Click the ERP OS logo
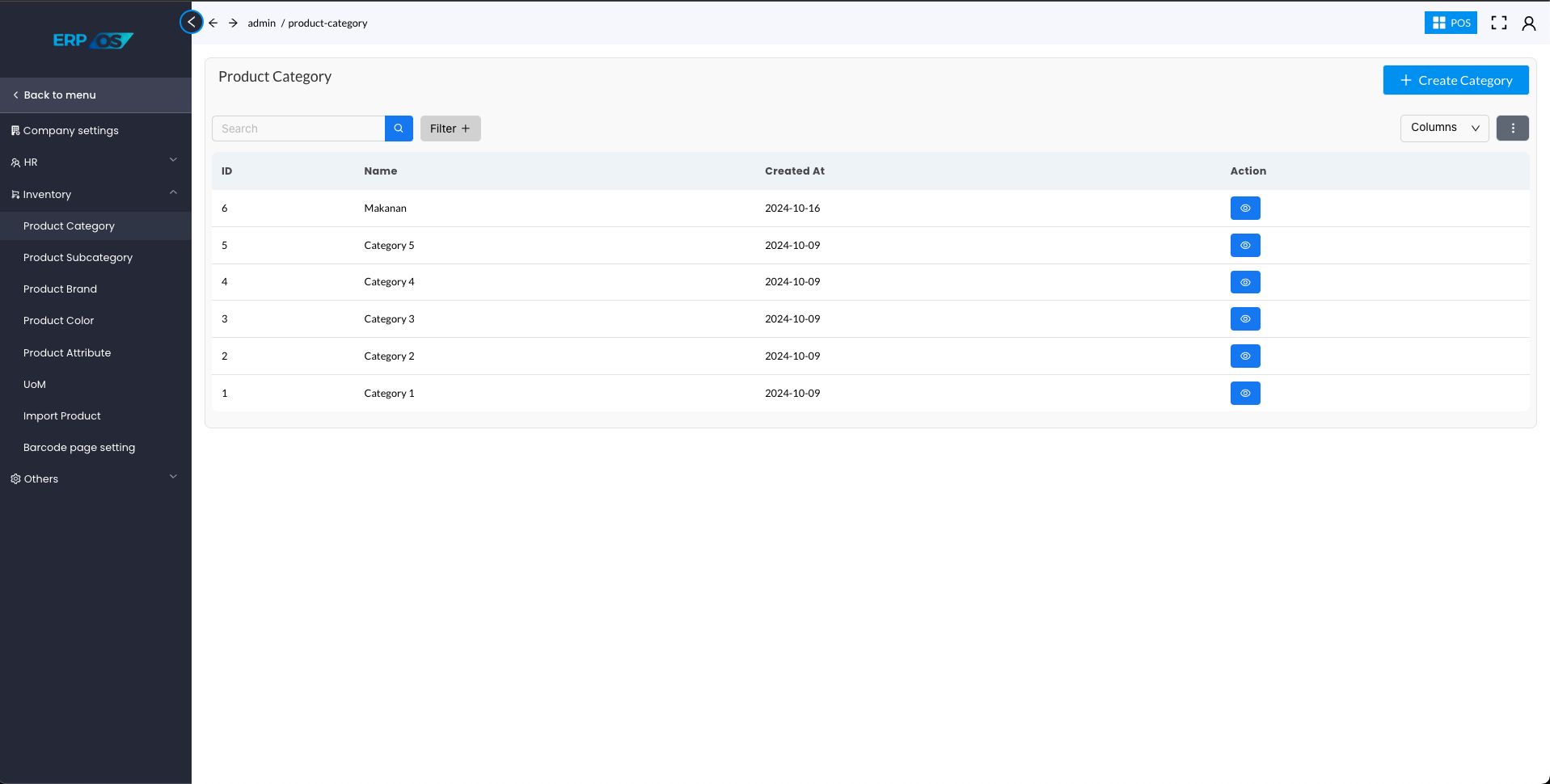This screenshot has width=1550, height=784. point(94,40)
